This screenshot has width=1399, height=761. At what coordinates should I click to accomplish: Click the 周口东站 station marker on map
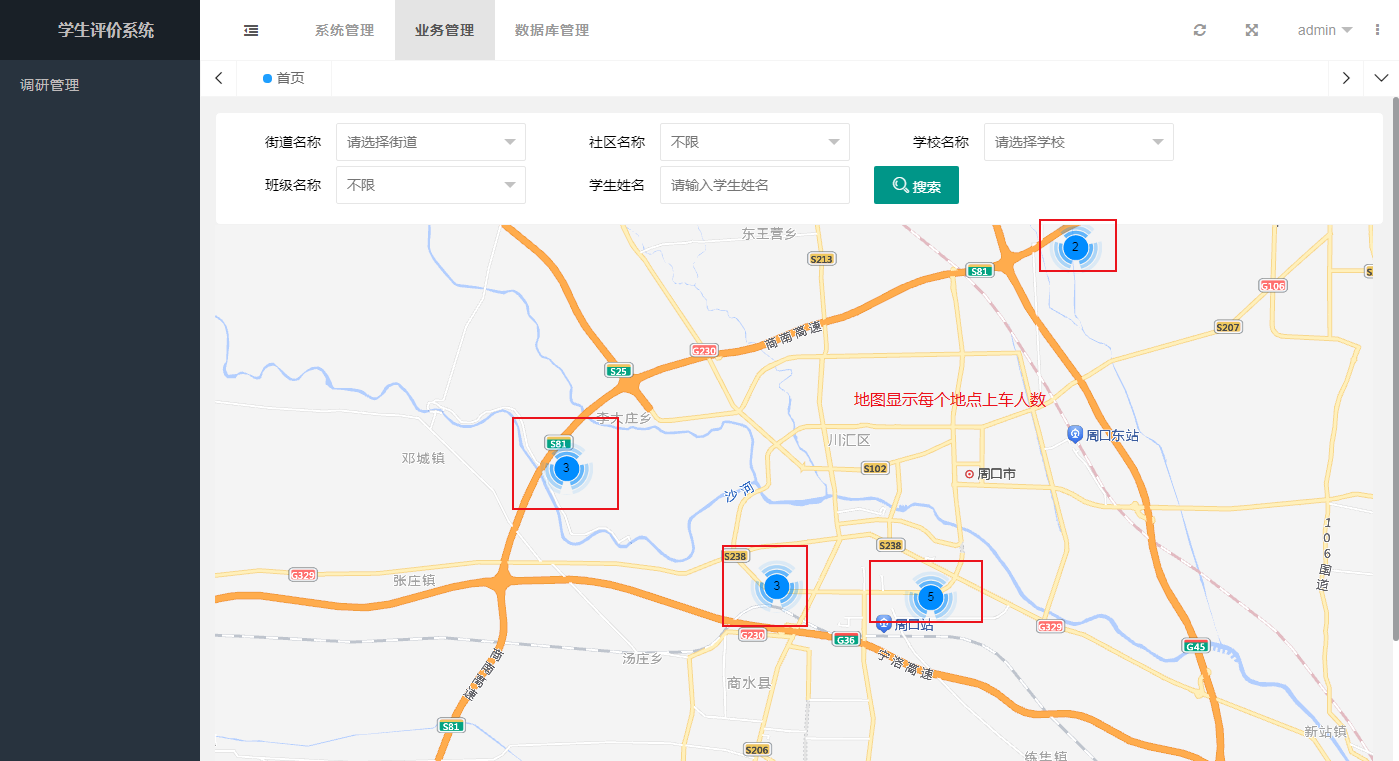(x=1075, y=434)
